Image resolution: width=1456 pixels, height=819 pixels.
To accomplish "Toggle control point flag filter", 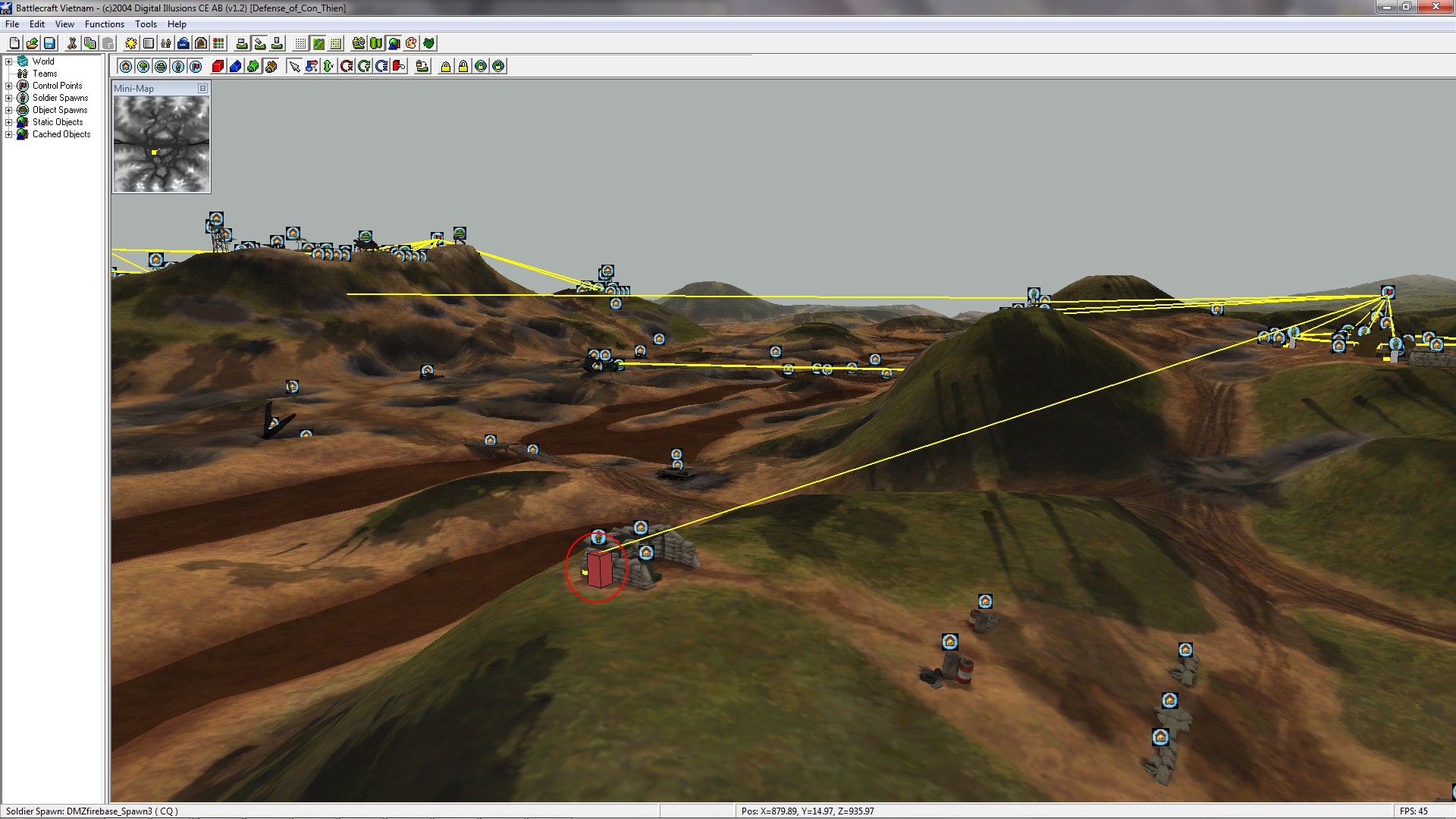I will 196,66.
